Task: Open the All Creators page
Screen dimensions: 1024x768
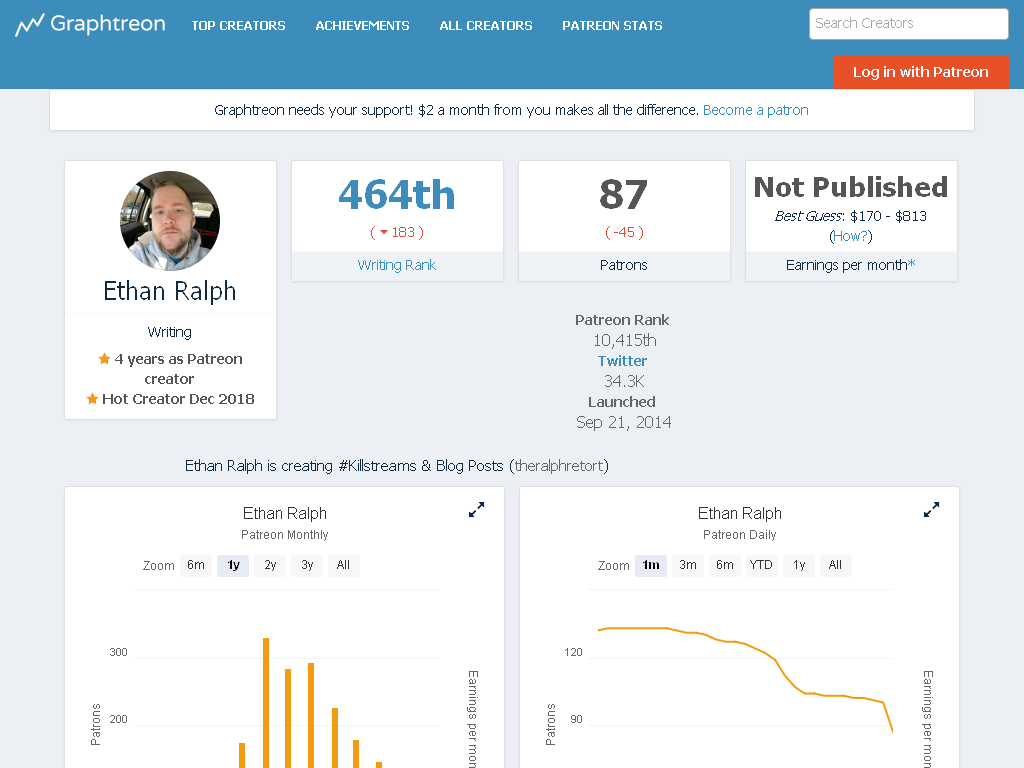Action: (486, 25)
